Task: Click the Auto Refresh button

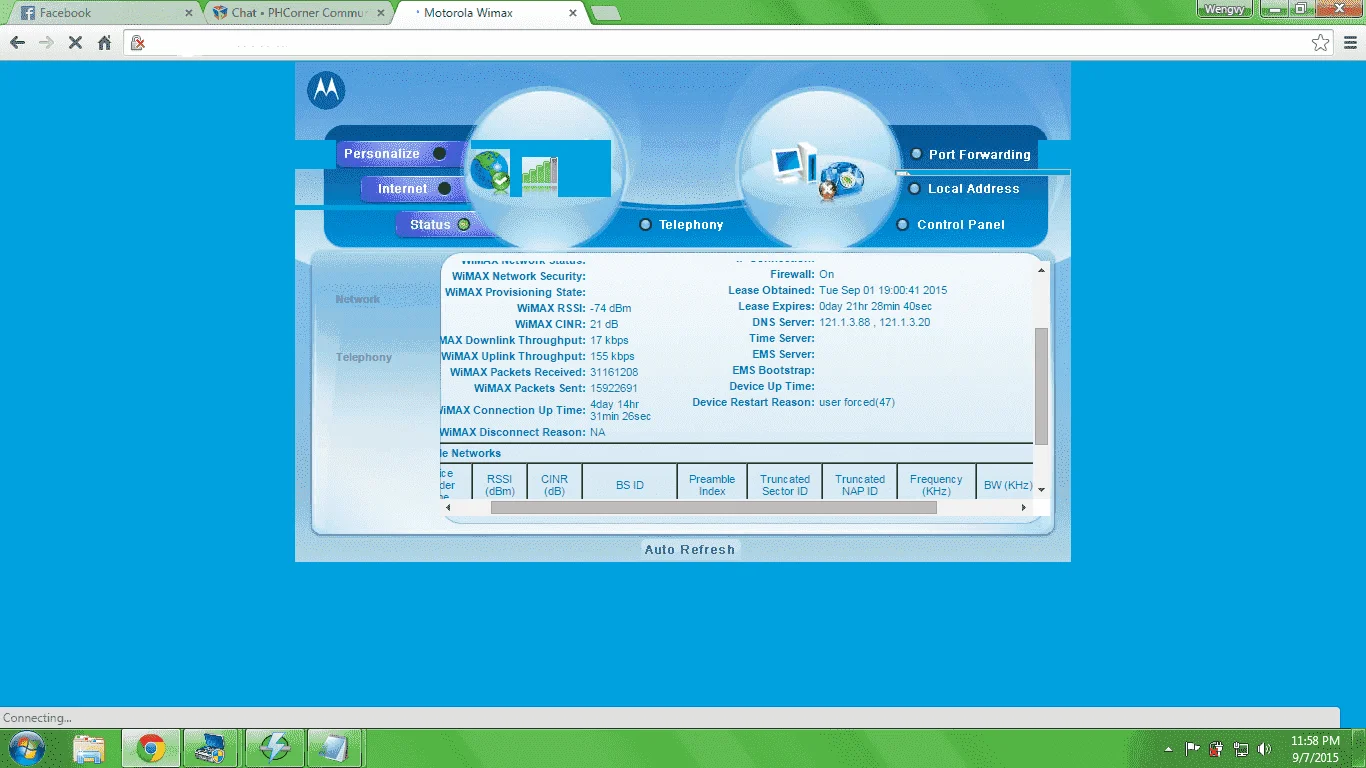Action: tap(690, 549)
